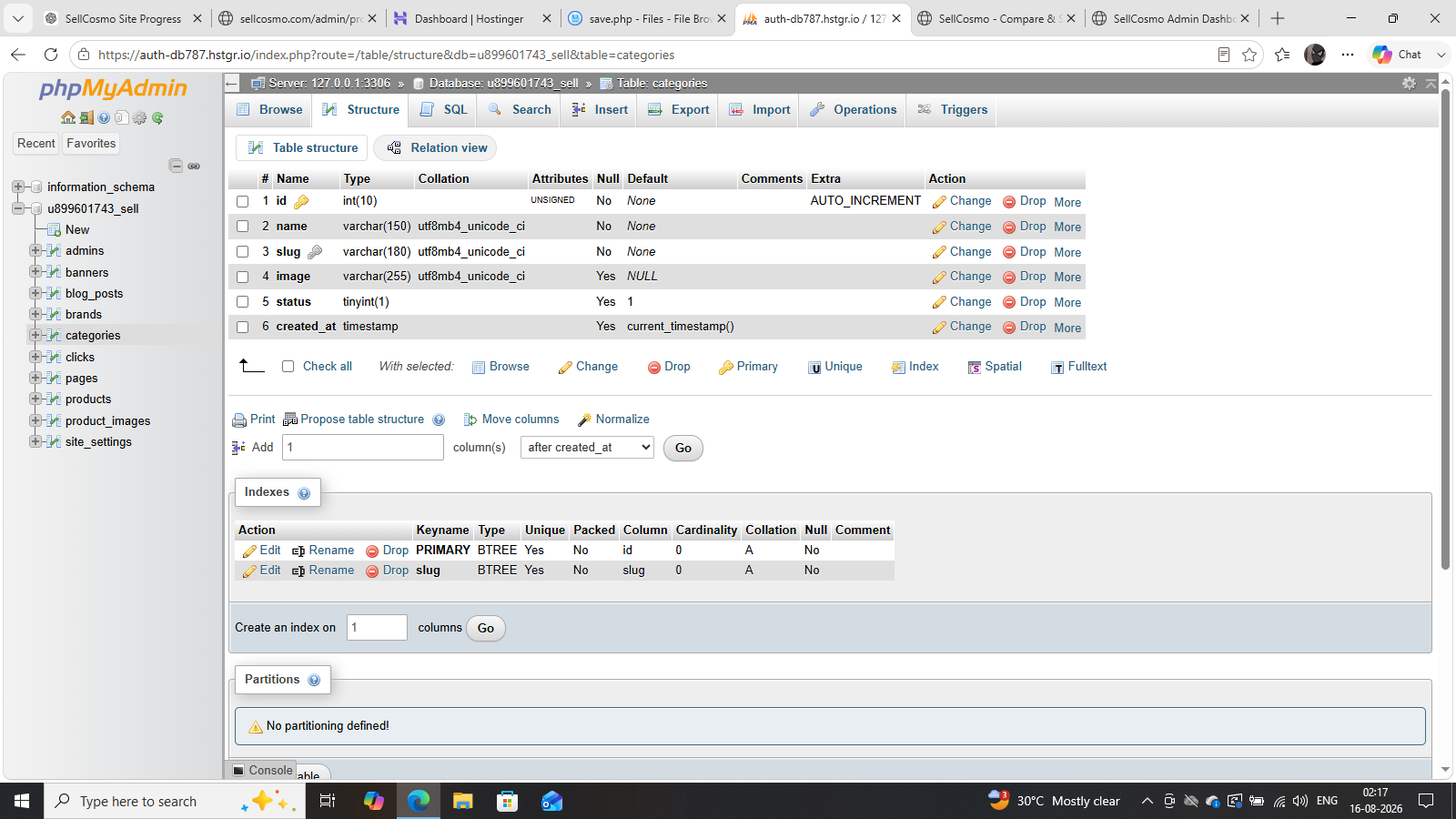Collapse all navigation tree icon

point(176,166)
